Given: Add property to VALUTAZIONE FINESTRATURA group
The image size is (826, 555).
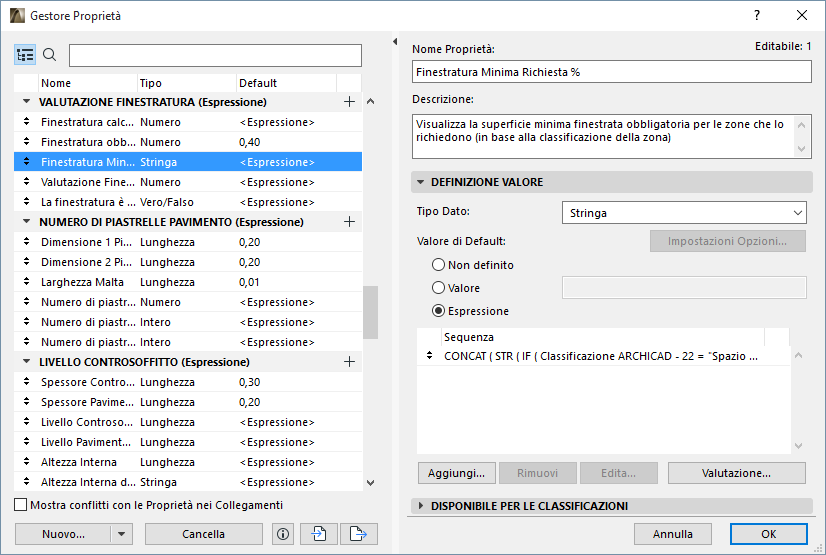Looking at the screenshot, I should 349,102.
